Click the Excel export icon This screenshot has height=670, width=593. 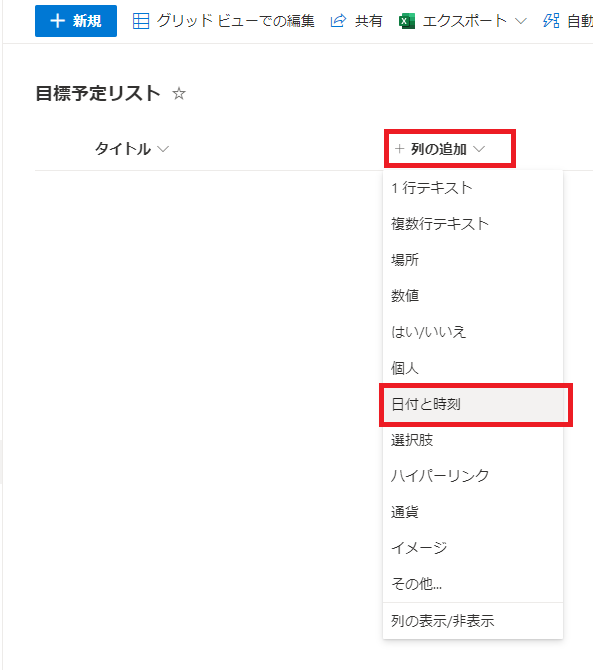pos(407,21)
